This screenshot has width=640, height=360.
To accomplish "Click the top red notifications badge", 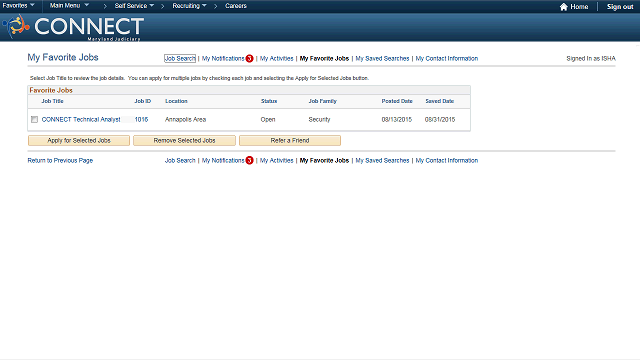I will tap(249, 58).
